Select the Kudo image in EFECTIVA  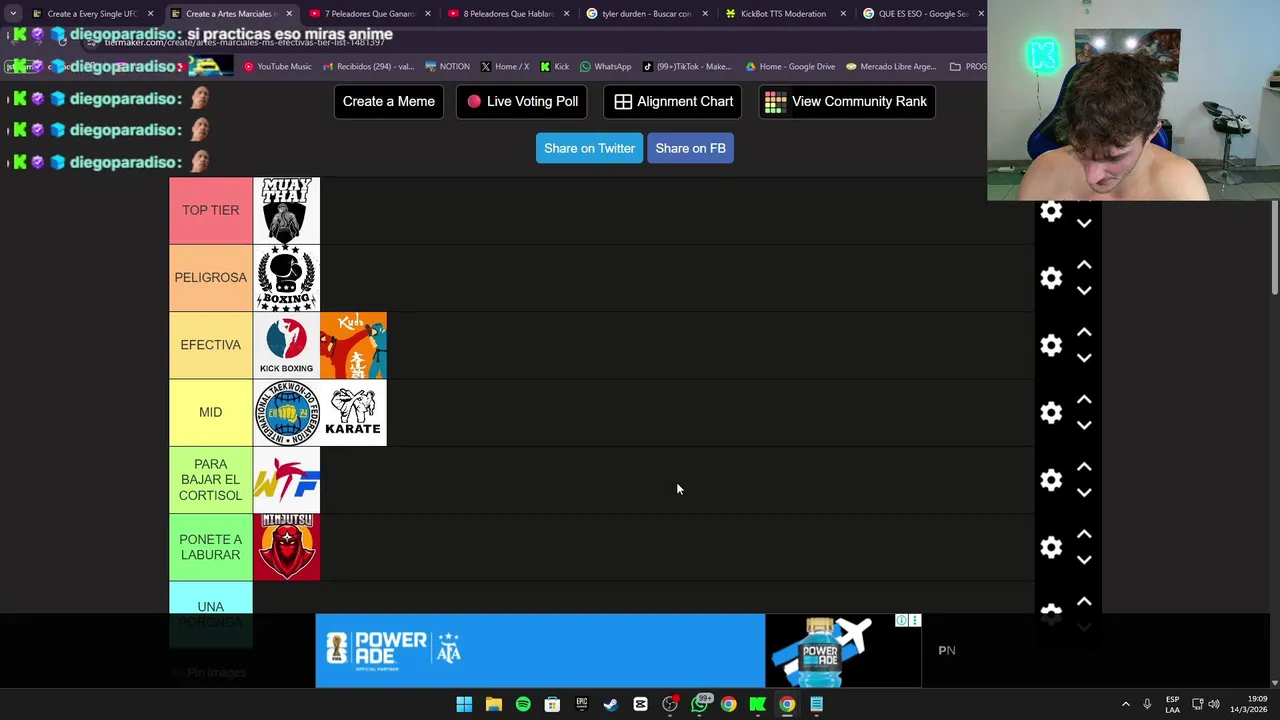click(x=353, y=345)
